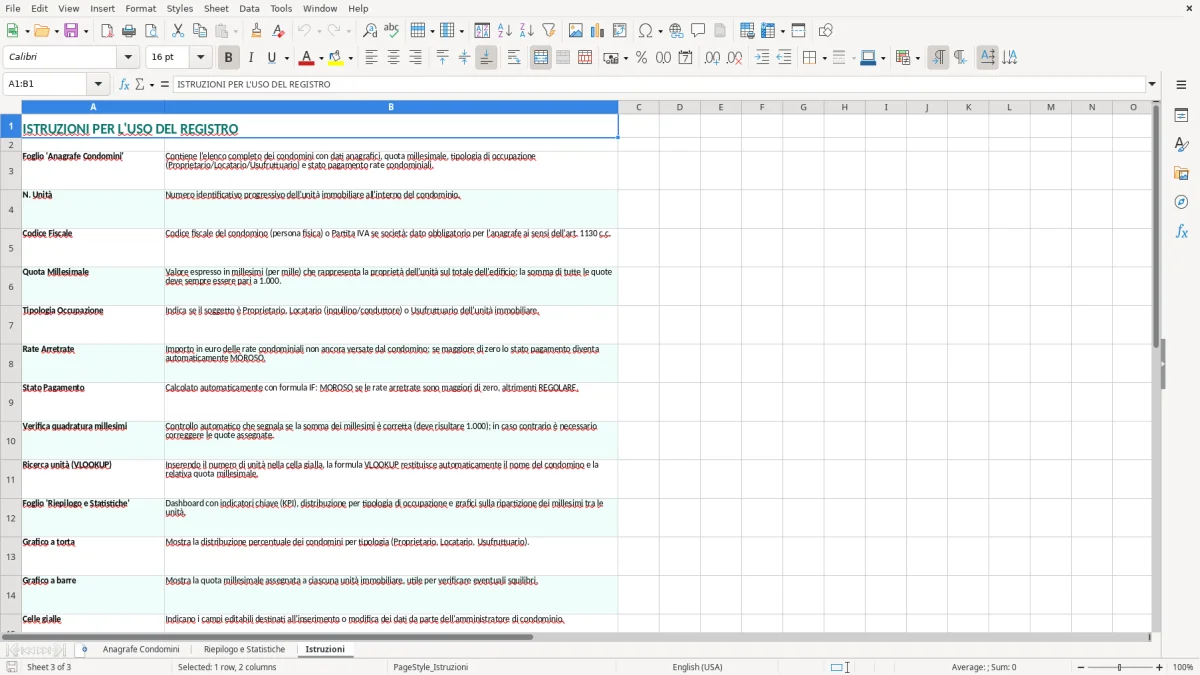This screenshot has height=675, width=1200.
Task: Click the AutoFilter funnel icon
Action: coord(549,31)
